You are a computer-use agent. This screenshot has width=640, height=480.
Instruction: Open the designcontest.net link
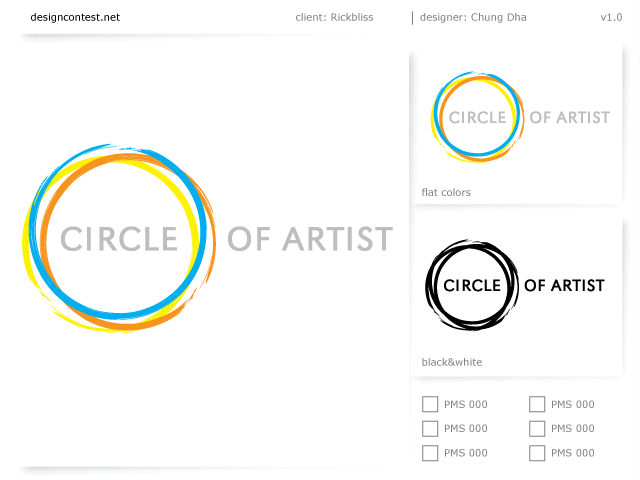[x=75, y=17]
